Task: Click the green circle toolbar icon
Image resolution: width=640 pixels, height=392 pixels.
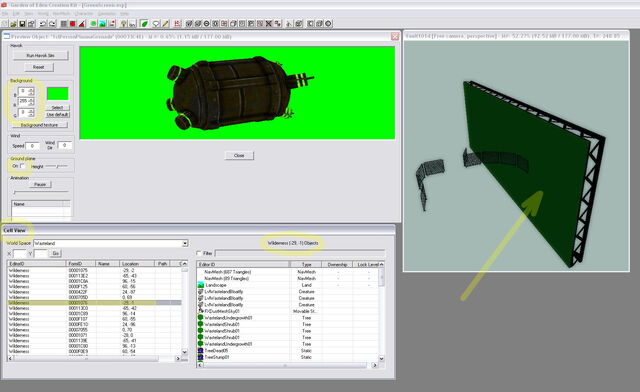Action: [x=93, y=24]
